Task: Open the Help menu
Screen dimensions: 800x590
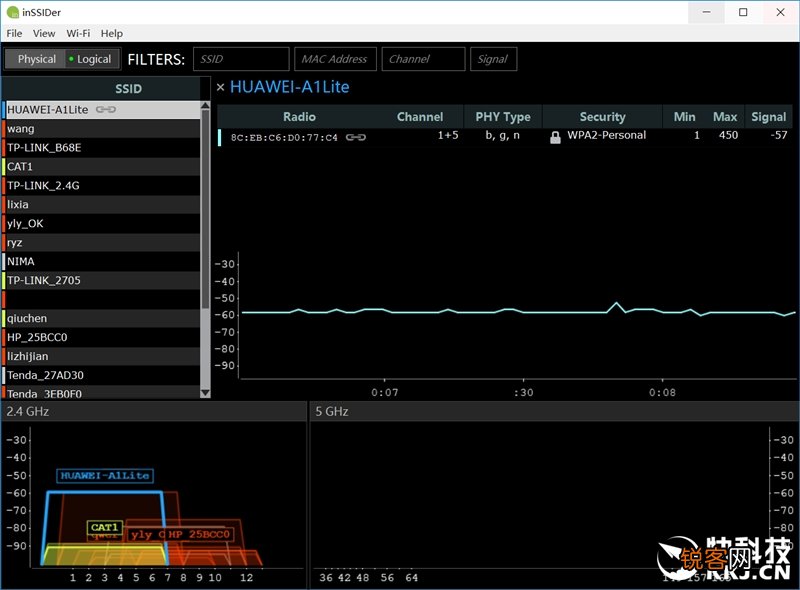Action: pyautogui.click(x=112, y=33)
